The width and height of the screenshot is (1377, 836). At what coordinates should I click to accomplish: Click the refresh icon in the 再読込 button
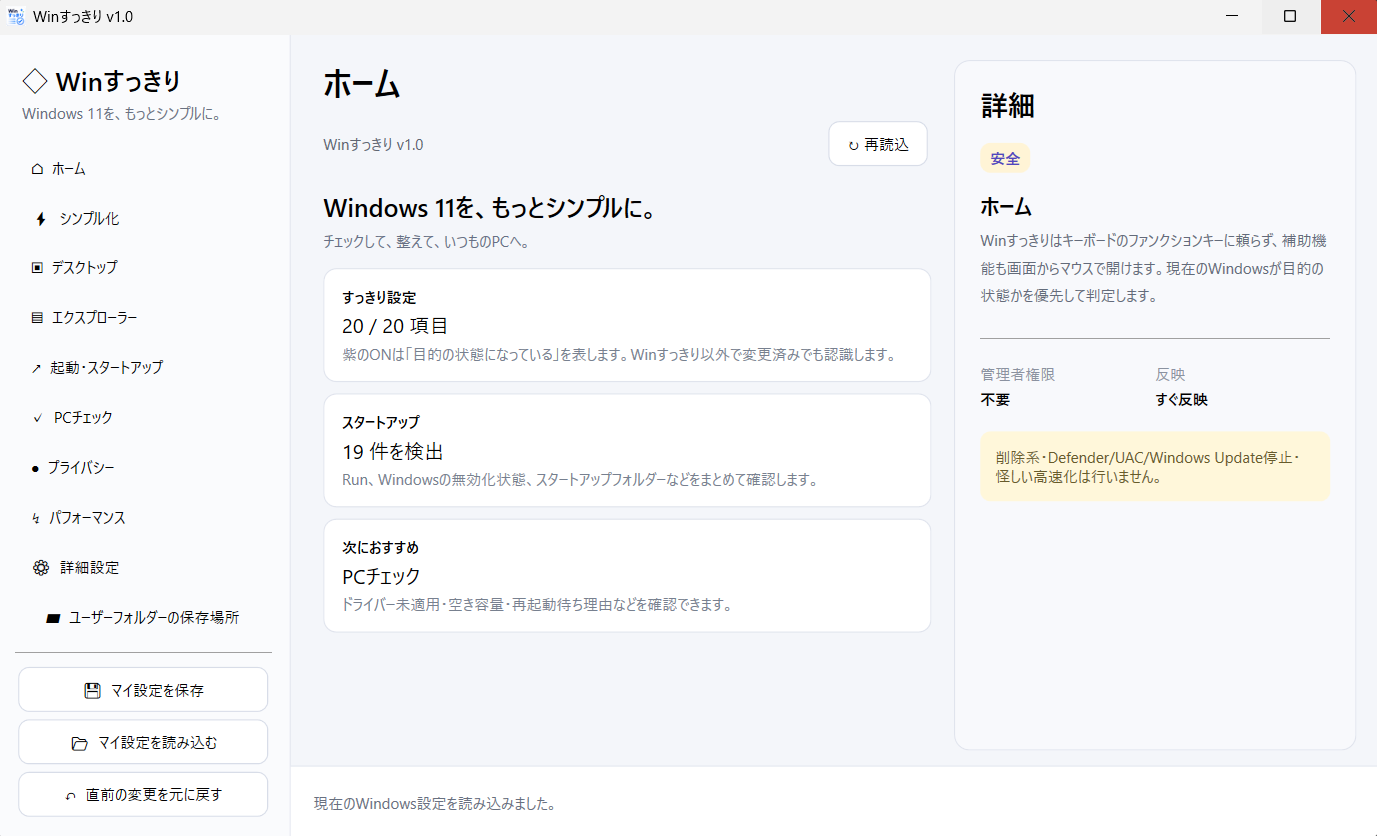click(853, 146)
